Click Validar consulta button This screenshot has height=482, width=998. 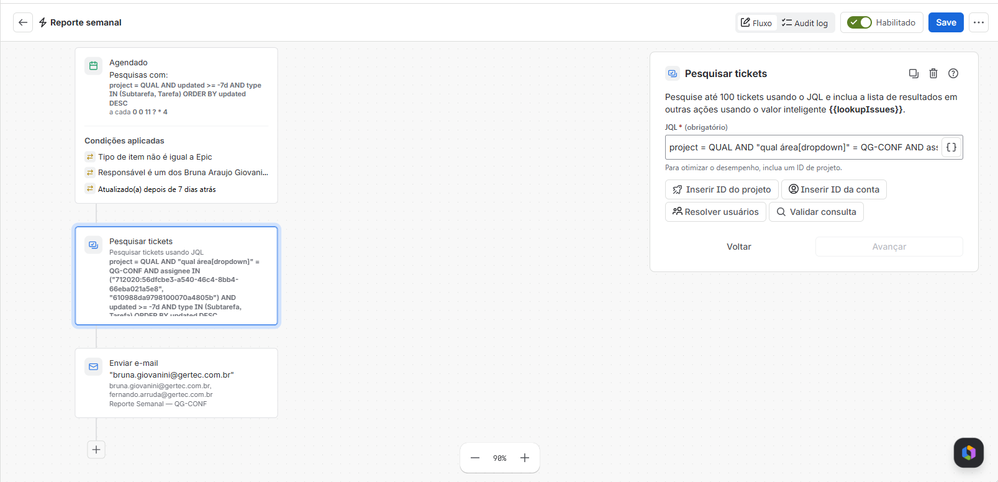[x=816, y=212]
